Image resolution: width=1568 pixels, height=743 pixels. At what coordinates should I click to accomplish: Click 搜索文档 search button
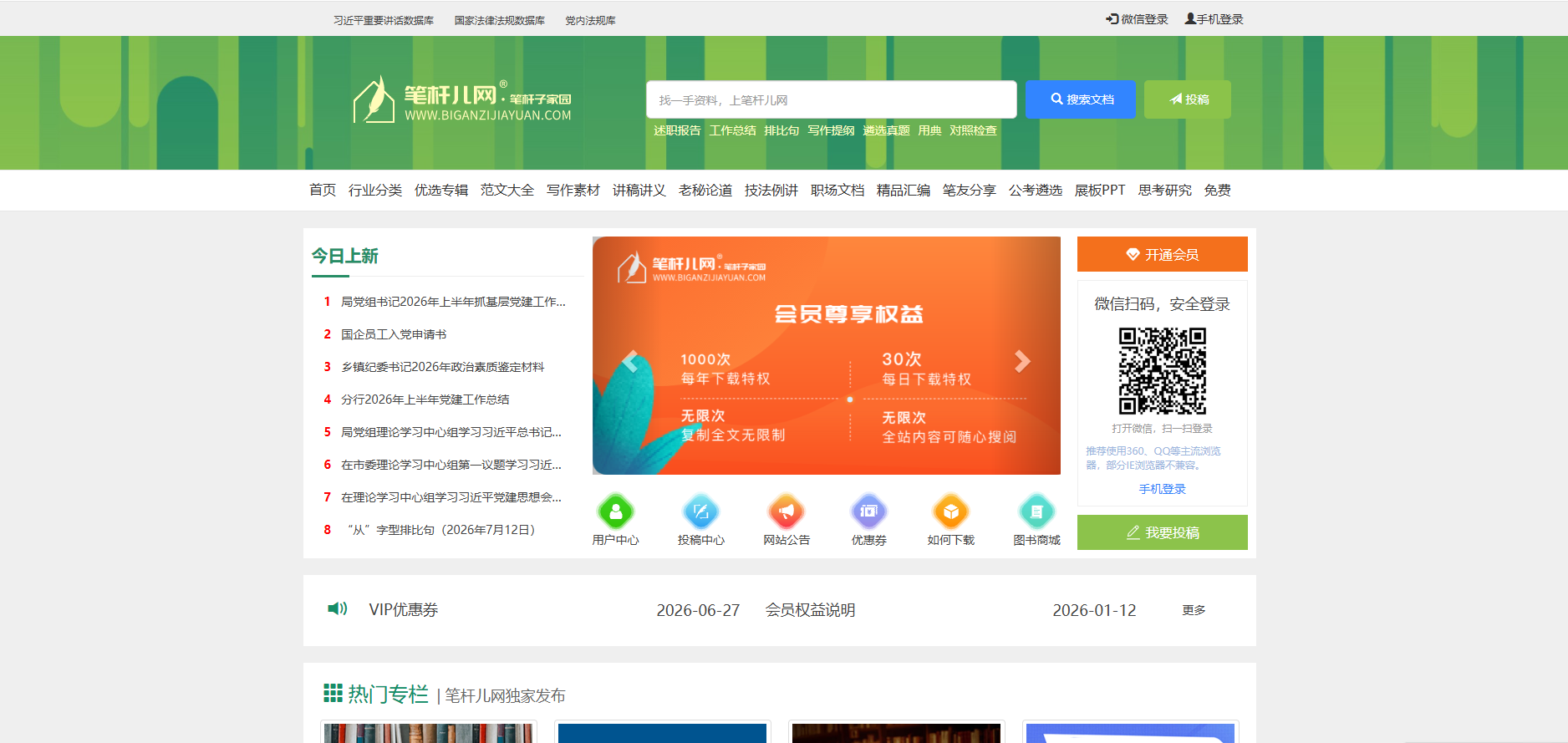[x=1081, y=99]
